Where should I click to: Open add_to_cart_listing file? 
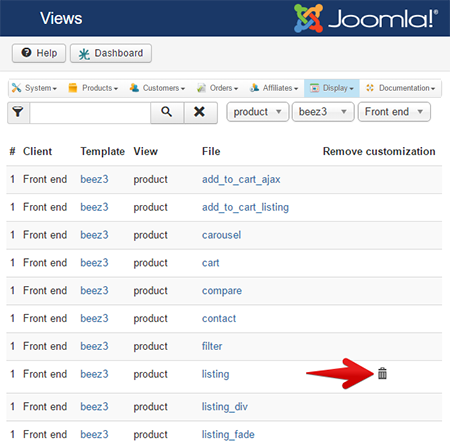coord(245,207)
